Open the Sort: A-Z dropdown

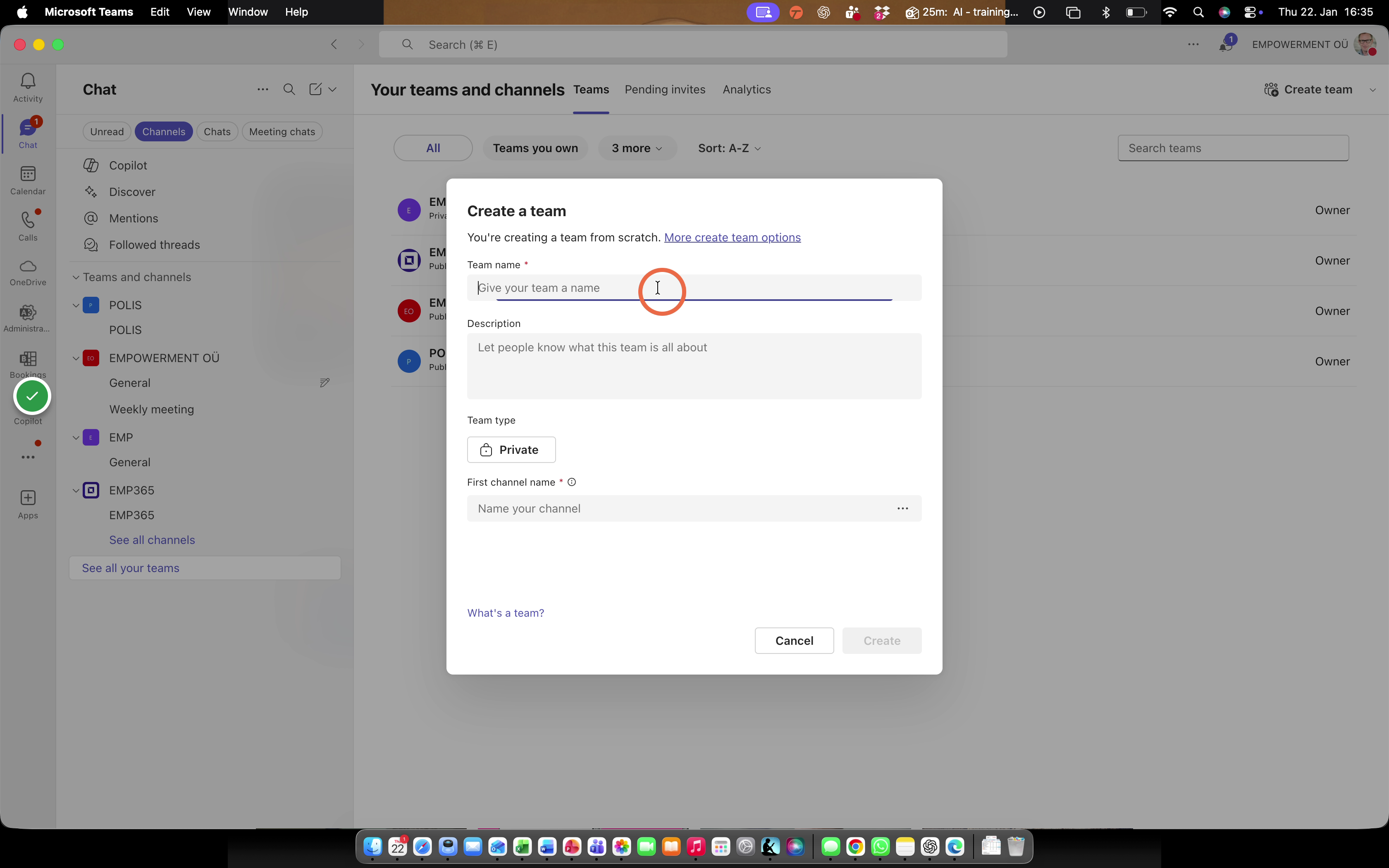(x=729, y=148)
